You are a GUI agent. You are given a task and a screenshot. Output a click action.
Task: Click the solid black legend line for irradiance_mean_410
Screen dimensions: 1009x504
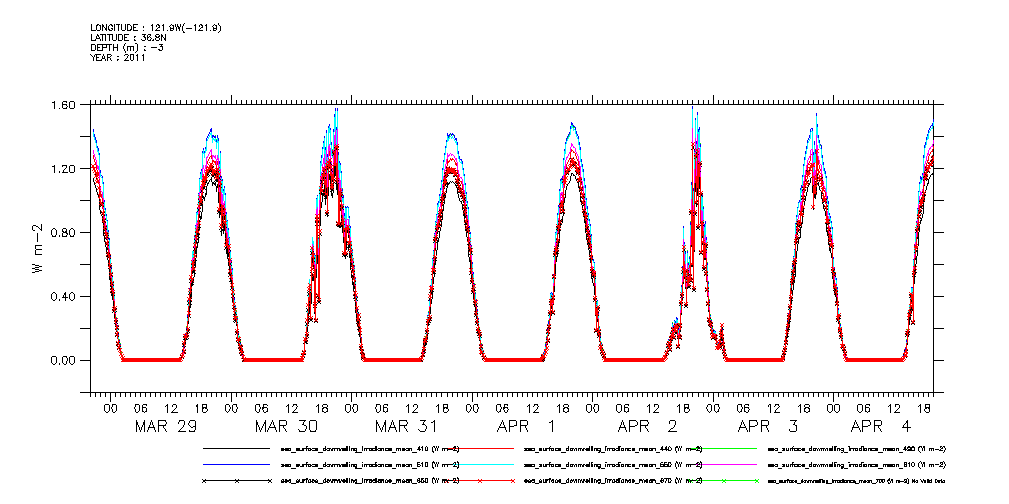pos(236,448)
